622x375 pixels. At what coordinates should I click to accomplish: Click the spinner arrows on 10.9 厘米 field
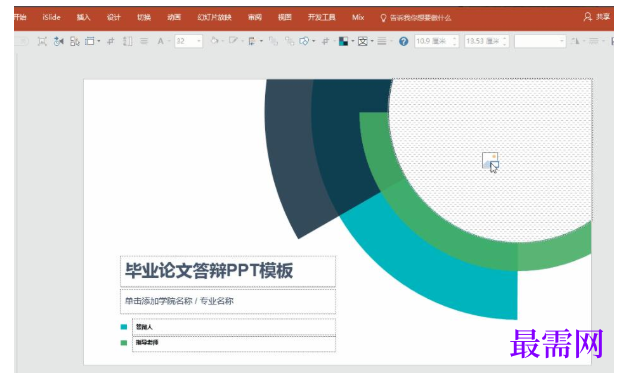click(455, 41)
